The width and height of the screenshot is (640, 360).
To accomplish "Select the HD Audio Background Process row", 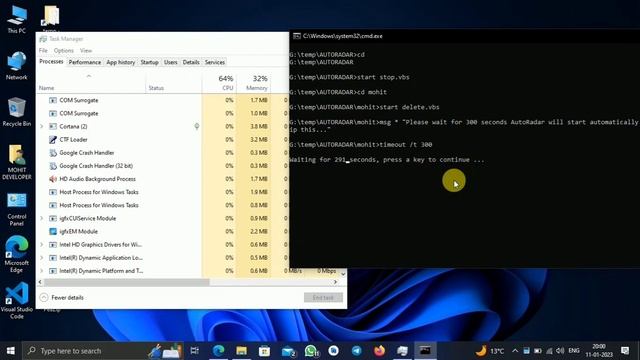I will tap(162, 179).
